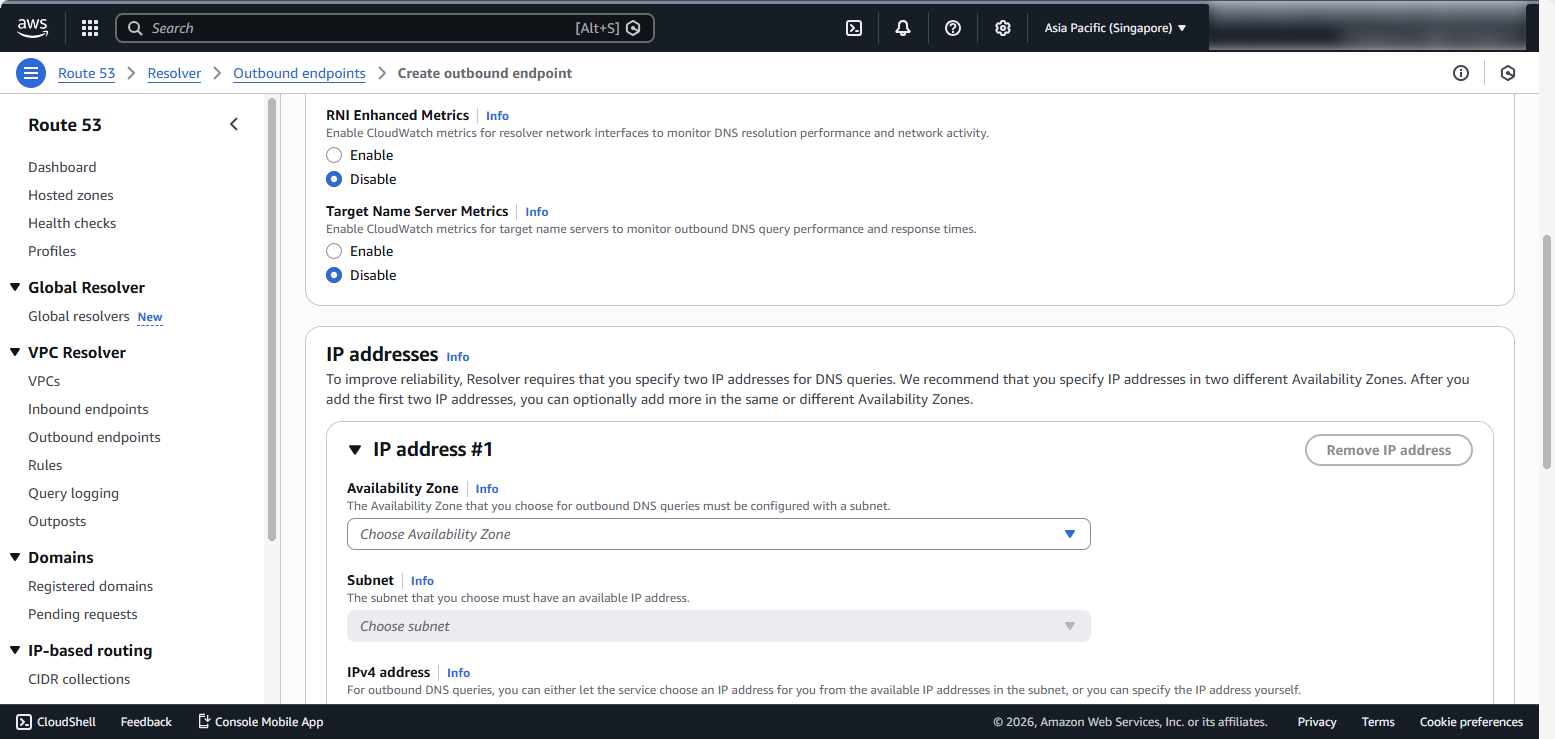Open the help question mark menu

coord(953,28)
